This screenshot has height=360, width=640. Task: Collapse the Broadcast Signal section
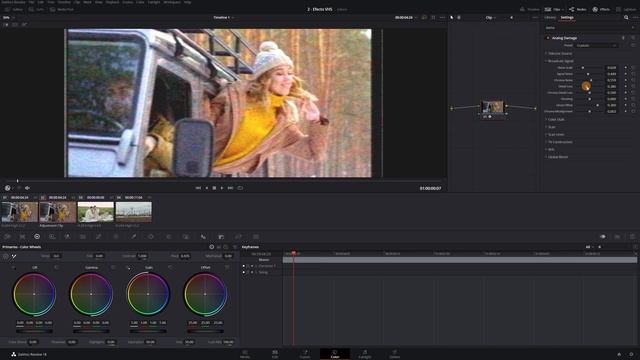click(559, 61)
